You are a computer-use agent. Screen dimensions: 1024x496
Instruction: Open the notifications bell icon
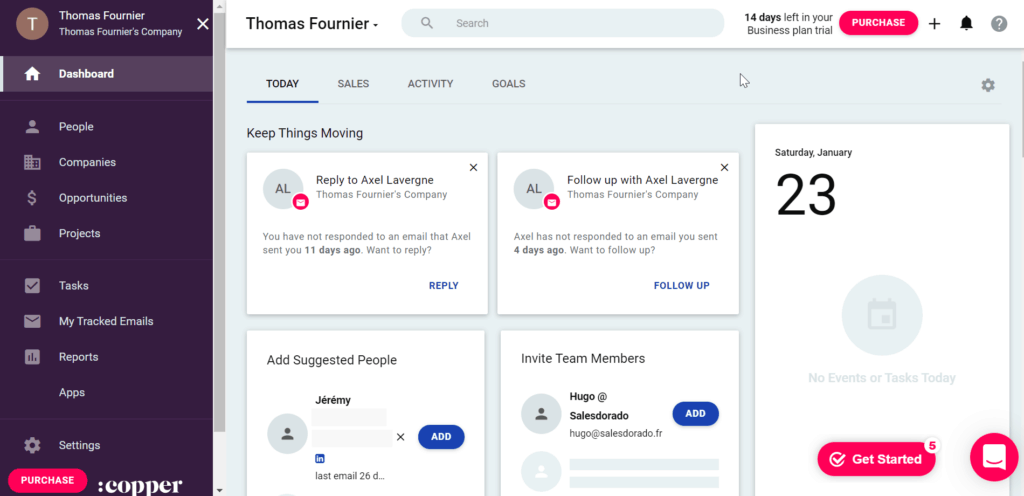point(966,23)
